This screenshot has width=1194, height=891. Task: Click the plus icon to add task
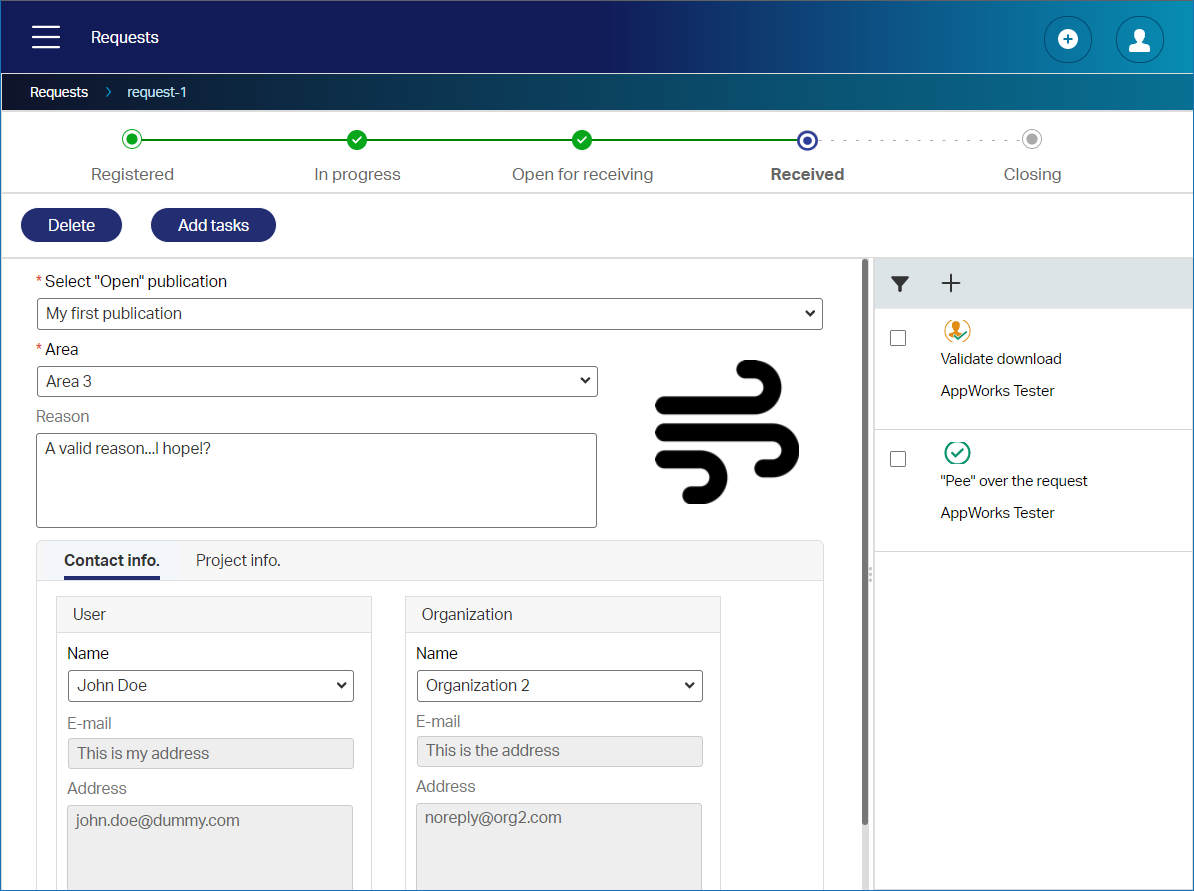click(x=951, y=284)
